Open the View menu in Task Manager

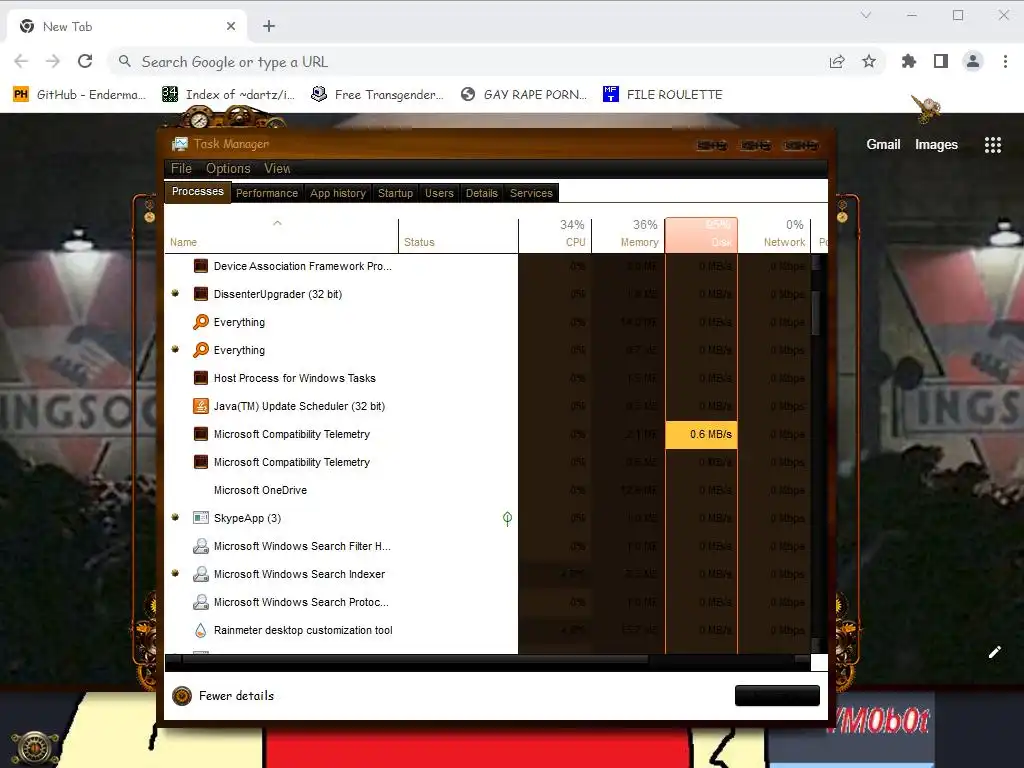click(277, 168)
